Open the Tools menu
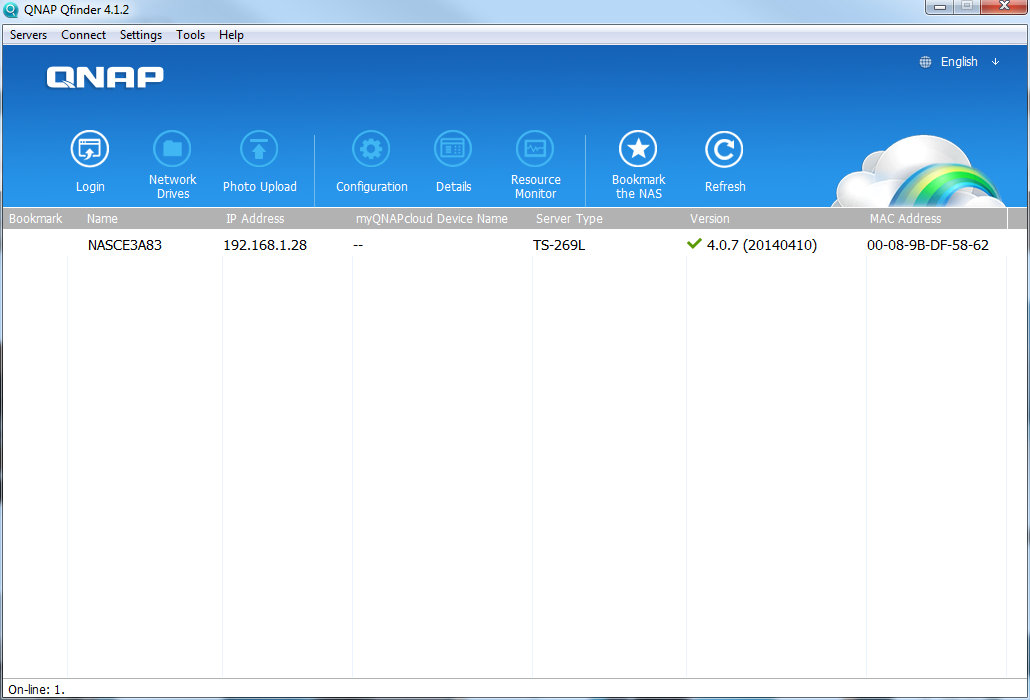Viewport: 1030px width, 700px height. tap(190, 35)
